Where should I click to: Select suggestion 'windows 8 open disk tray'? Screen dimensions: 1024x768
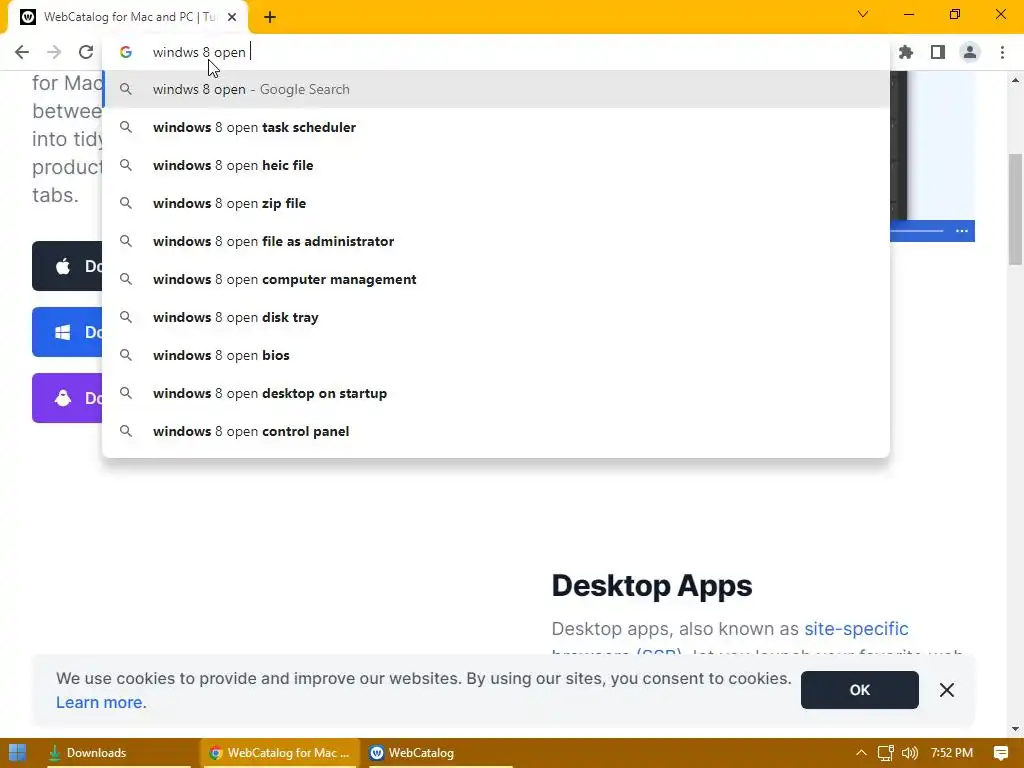pos(496,317)
